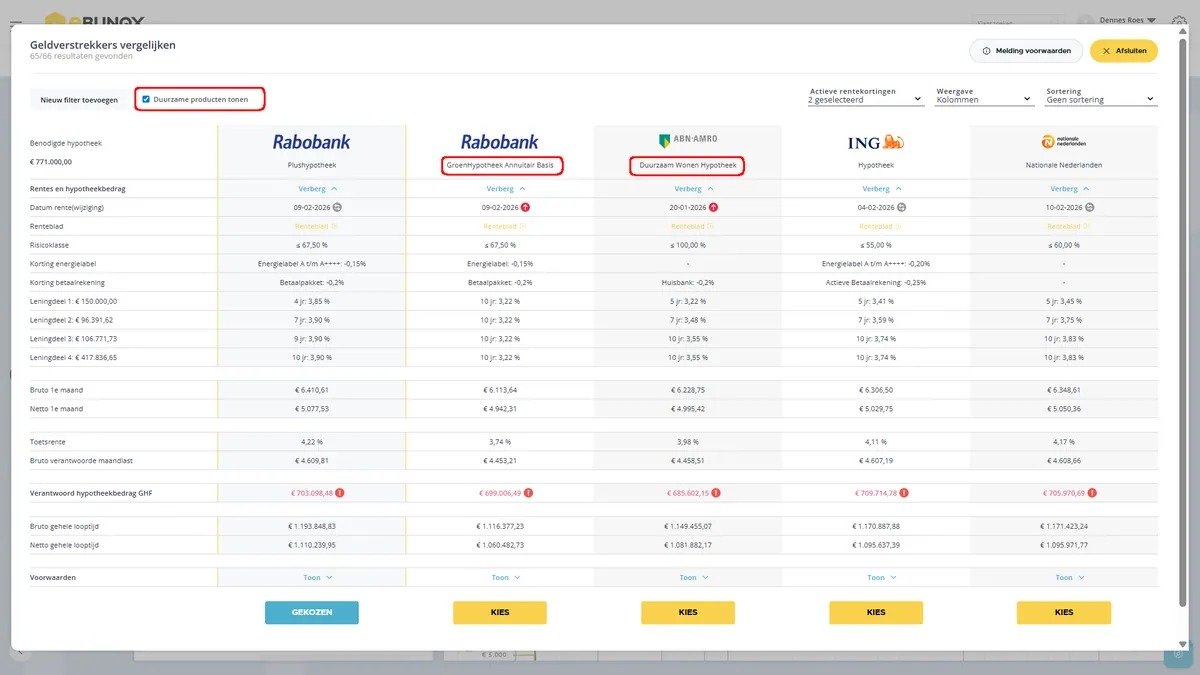Open the Dennes Roes user menu
This screenshot has height=675, width=1200.
pos(1127,20)
